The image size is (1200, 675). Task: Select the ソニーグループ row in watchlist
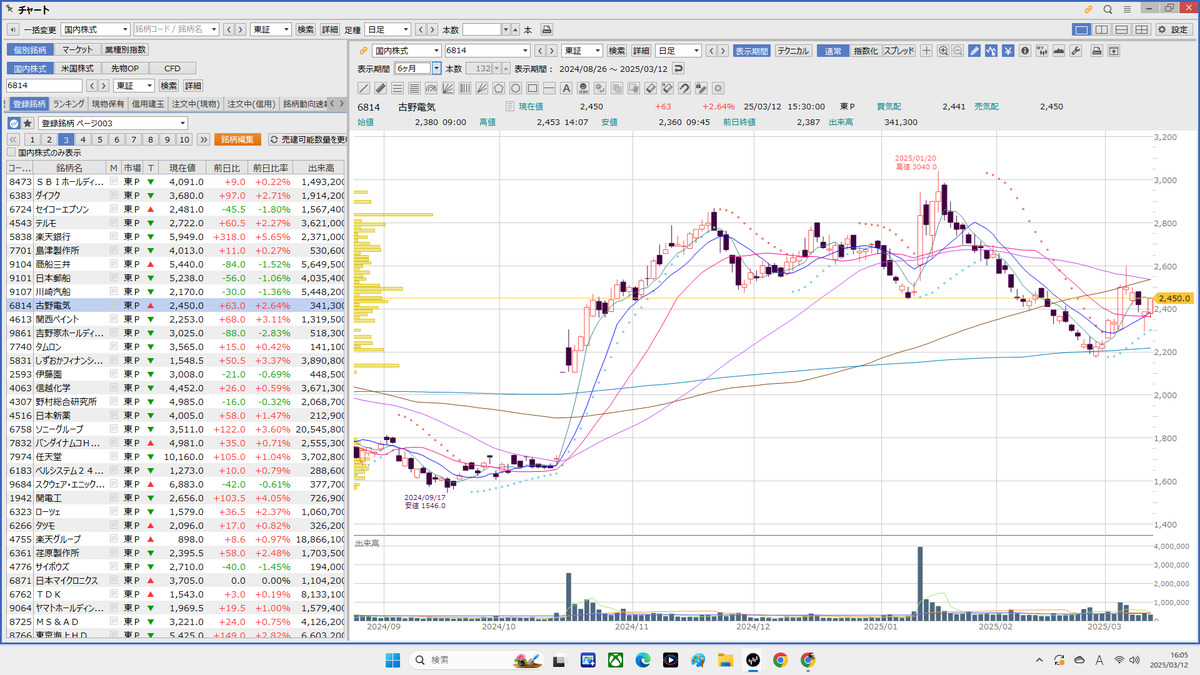pos(175,428)
